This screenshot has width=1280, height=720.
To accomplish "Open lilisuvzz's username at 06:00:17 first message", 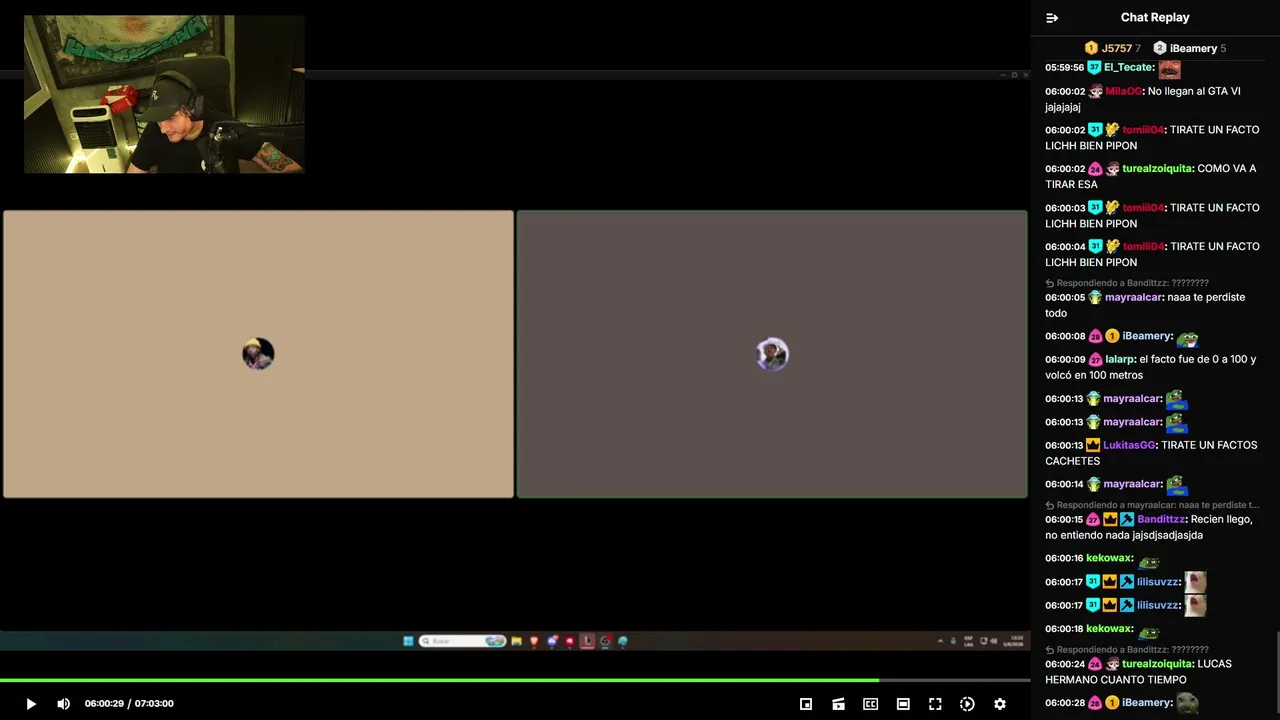I will 1158,582.
